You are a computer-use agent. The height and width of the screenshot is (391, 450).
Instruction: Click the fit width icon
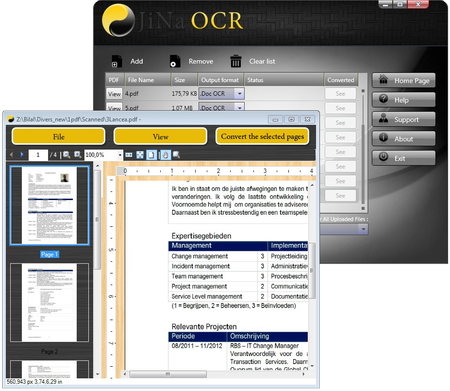click(x=129, y=155)
